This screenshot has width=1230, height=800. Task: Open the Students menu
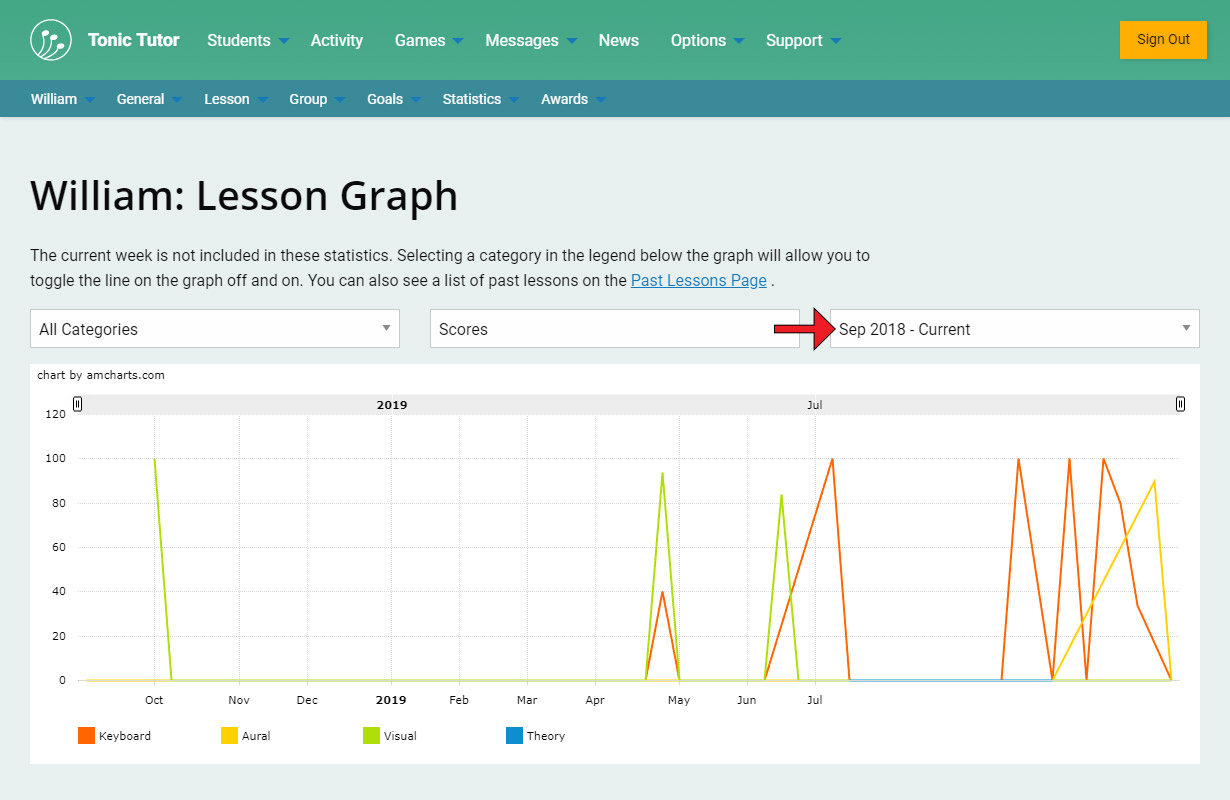click(238, 41)
